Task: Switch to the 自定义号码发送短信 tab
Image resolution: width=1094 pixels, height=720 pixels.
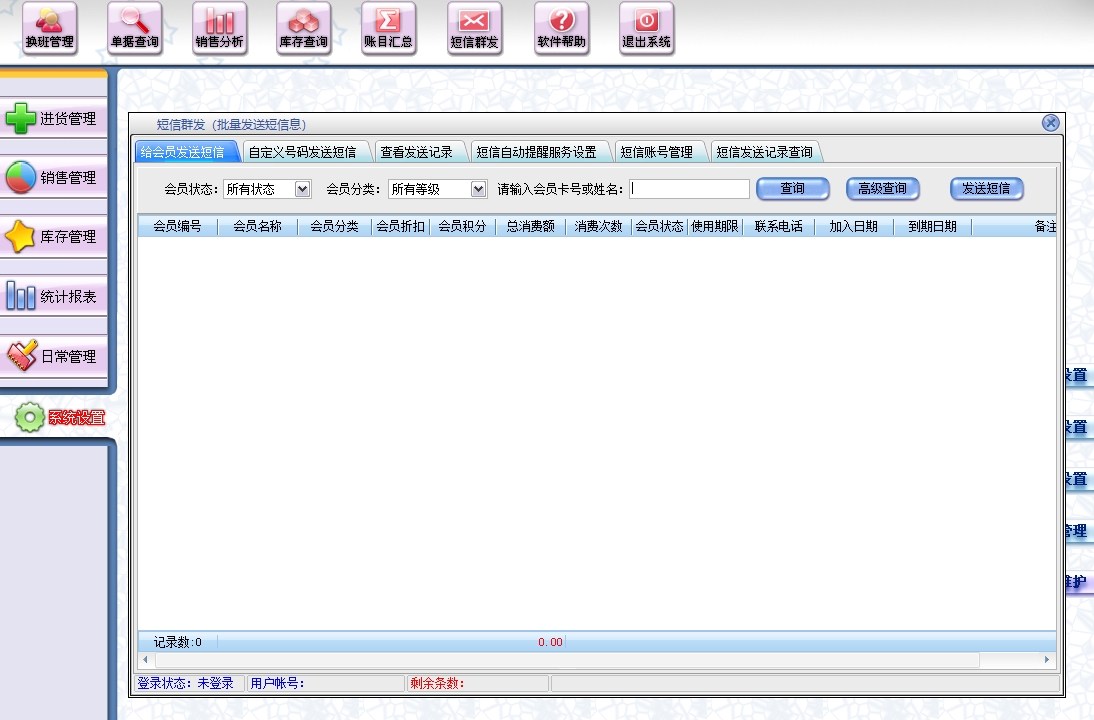Action: click(302, 152)
